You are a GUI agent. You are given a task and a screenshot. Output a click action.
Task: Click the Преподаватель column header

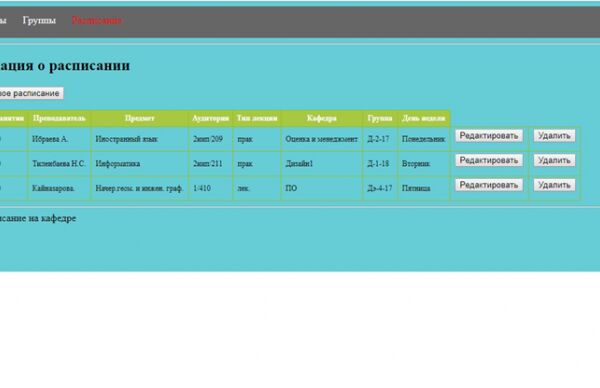click(59, 118)
